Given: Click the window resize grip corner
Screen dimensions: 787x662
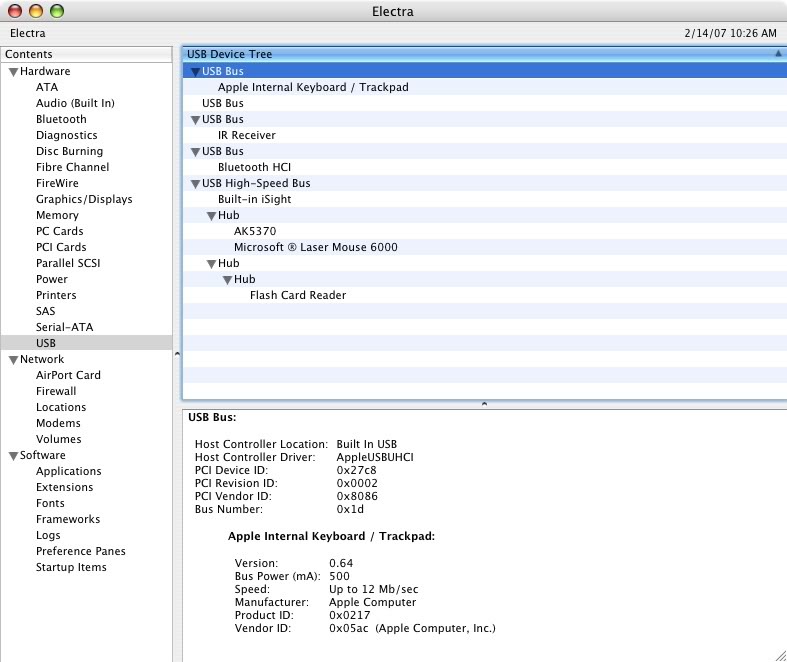Looking at the screenshot, I should point(779,654).
